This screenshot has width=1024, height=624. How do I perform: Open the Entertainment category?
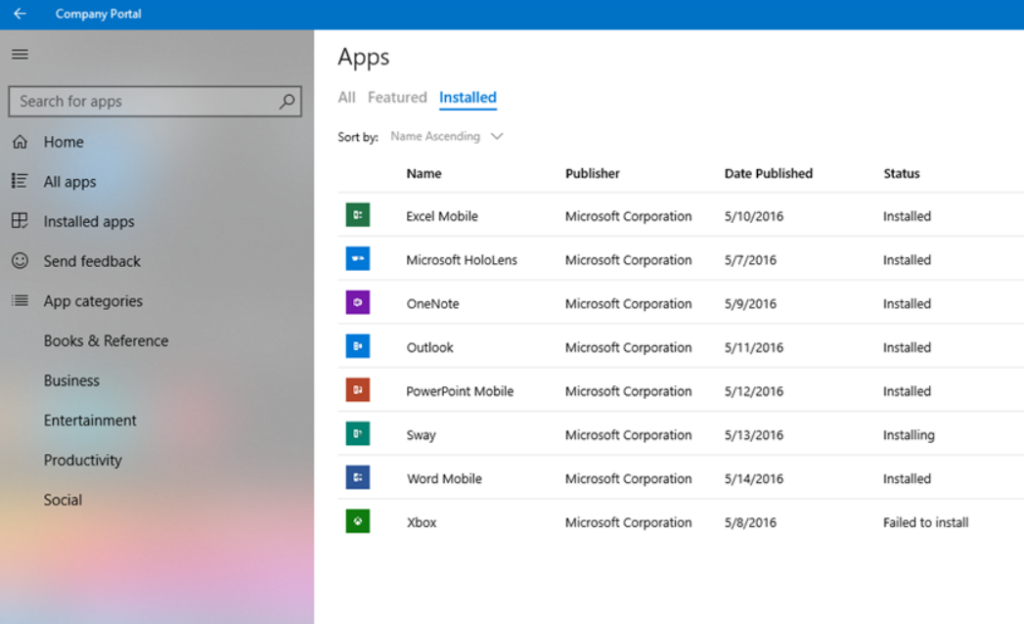[90, 420]
